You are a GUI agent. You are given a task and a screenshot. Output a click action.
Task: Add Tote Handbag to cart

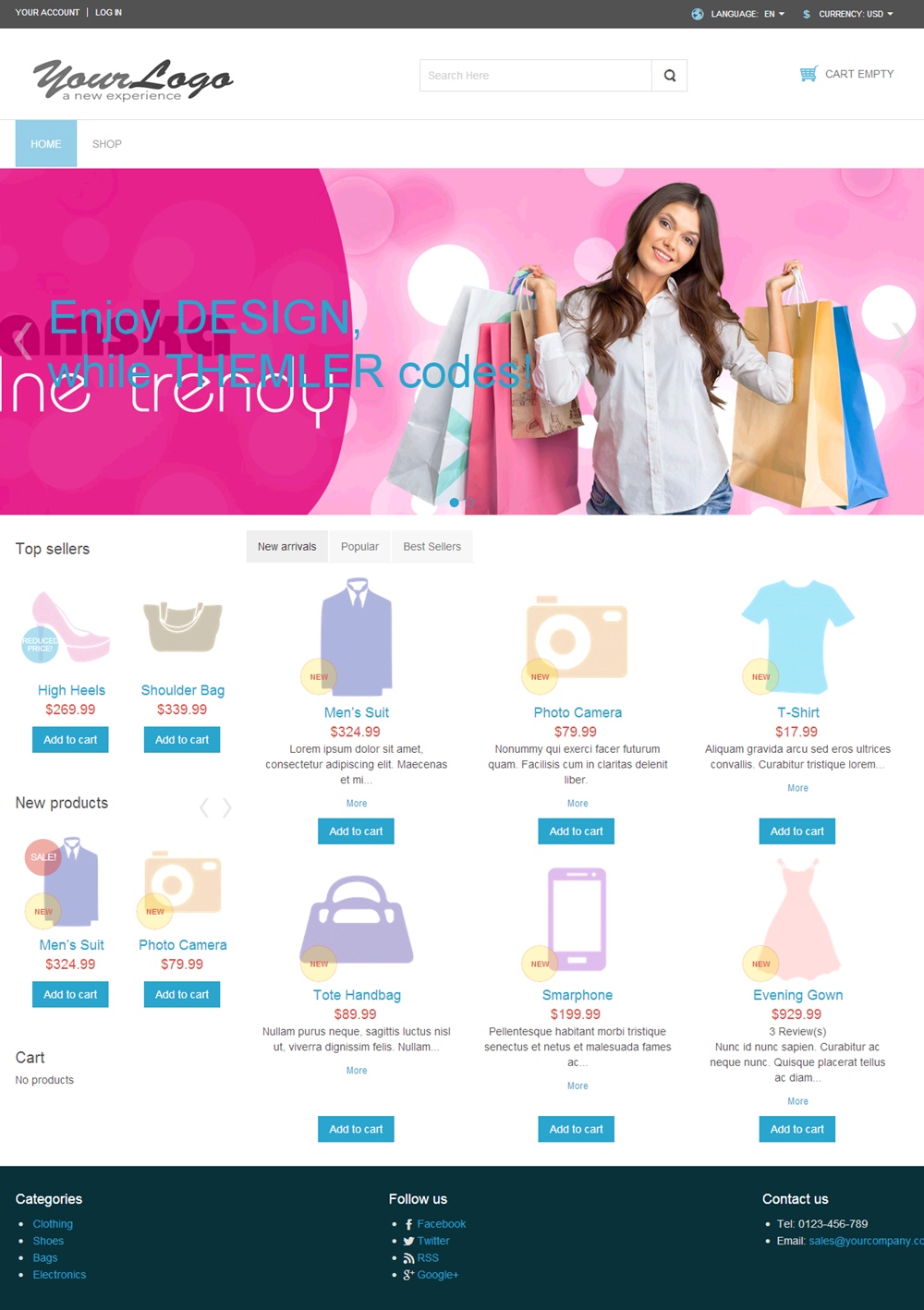pos(356,1129)
